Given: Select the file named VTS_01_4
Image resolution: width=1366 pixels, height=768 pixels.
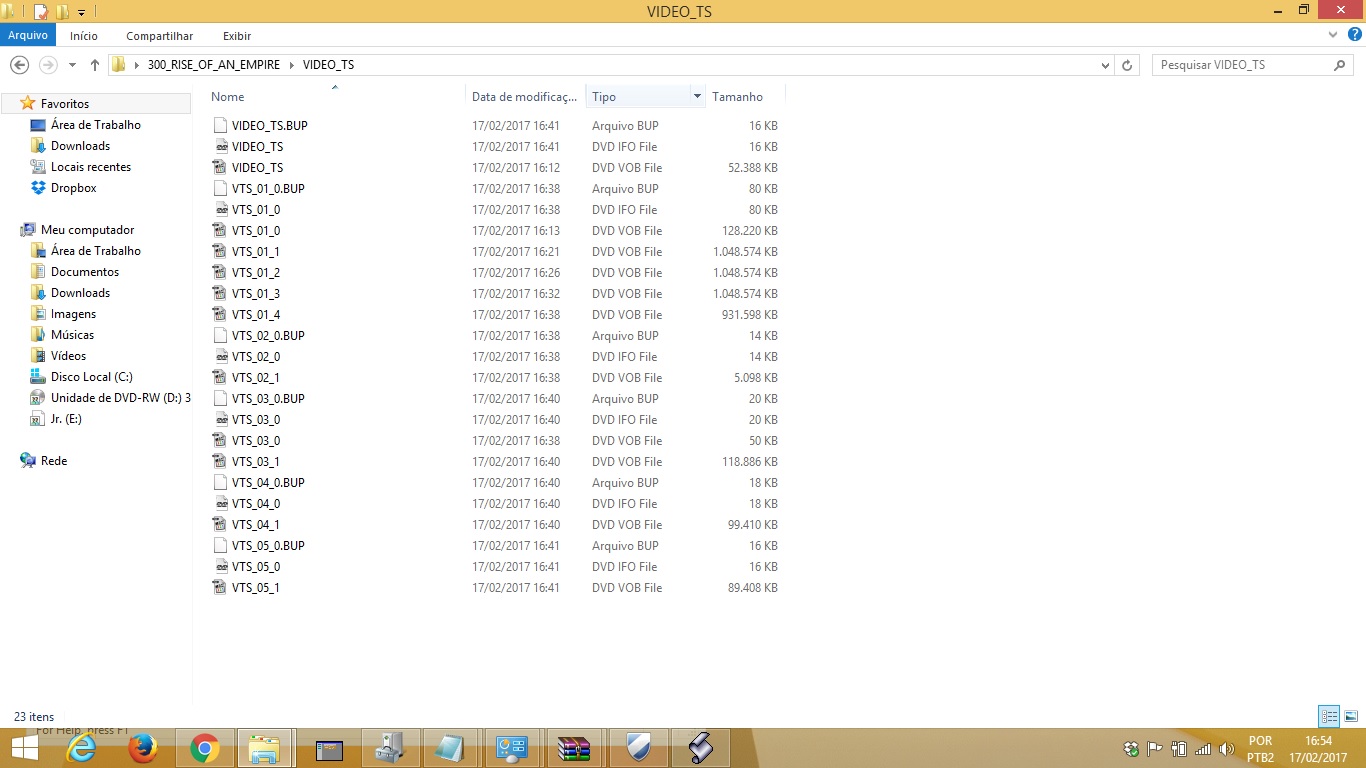Looking at the screenshot, I should 256,315.
